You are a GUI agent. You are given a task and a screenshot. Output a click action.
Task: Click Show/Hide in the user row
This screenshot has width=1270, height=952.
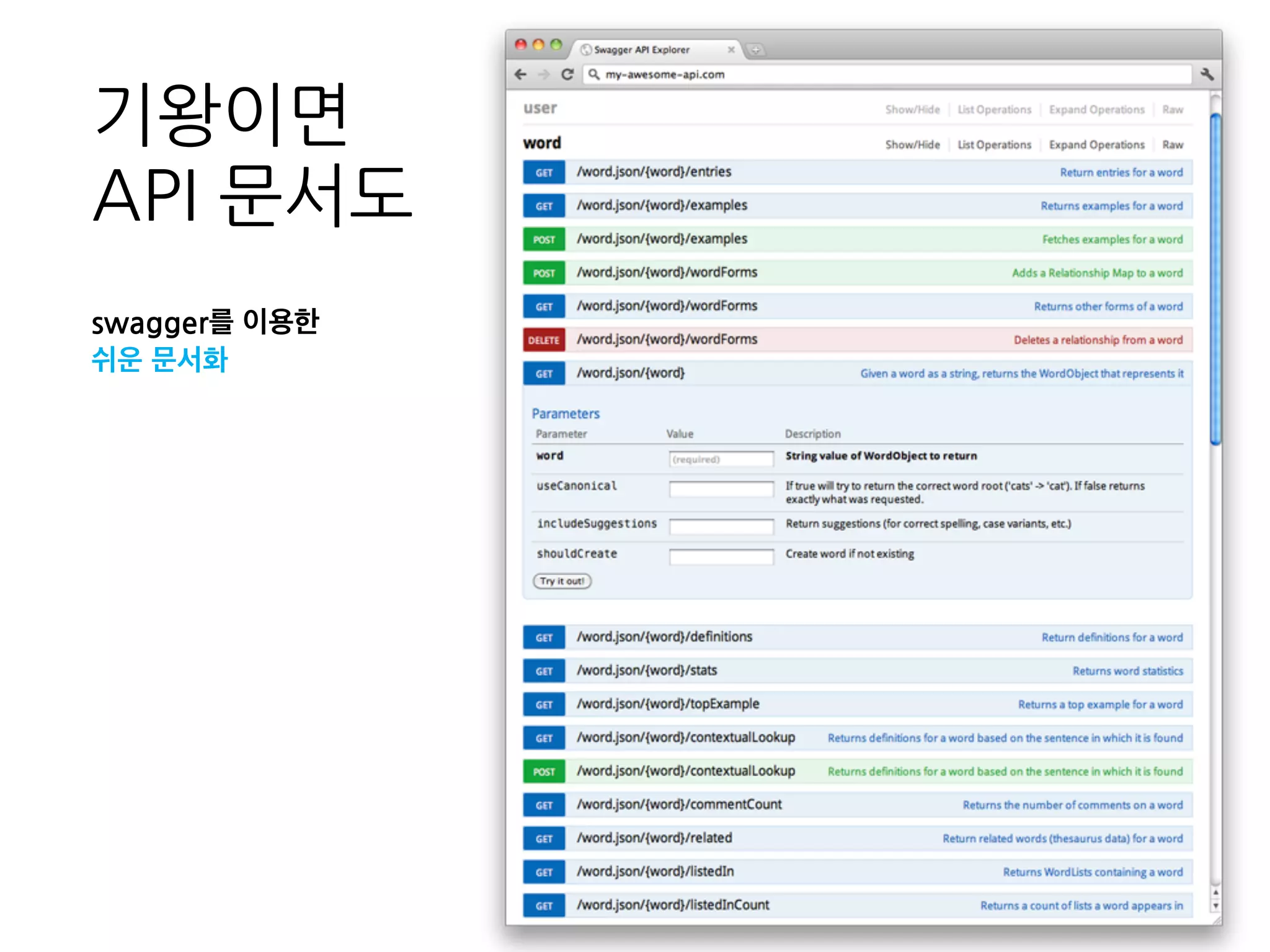(x=912, y=110)
